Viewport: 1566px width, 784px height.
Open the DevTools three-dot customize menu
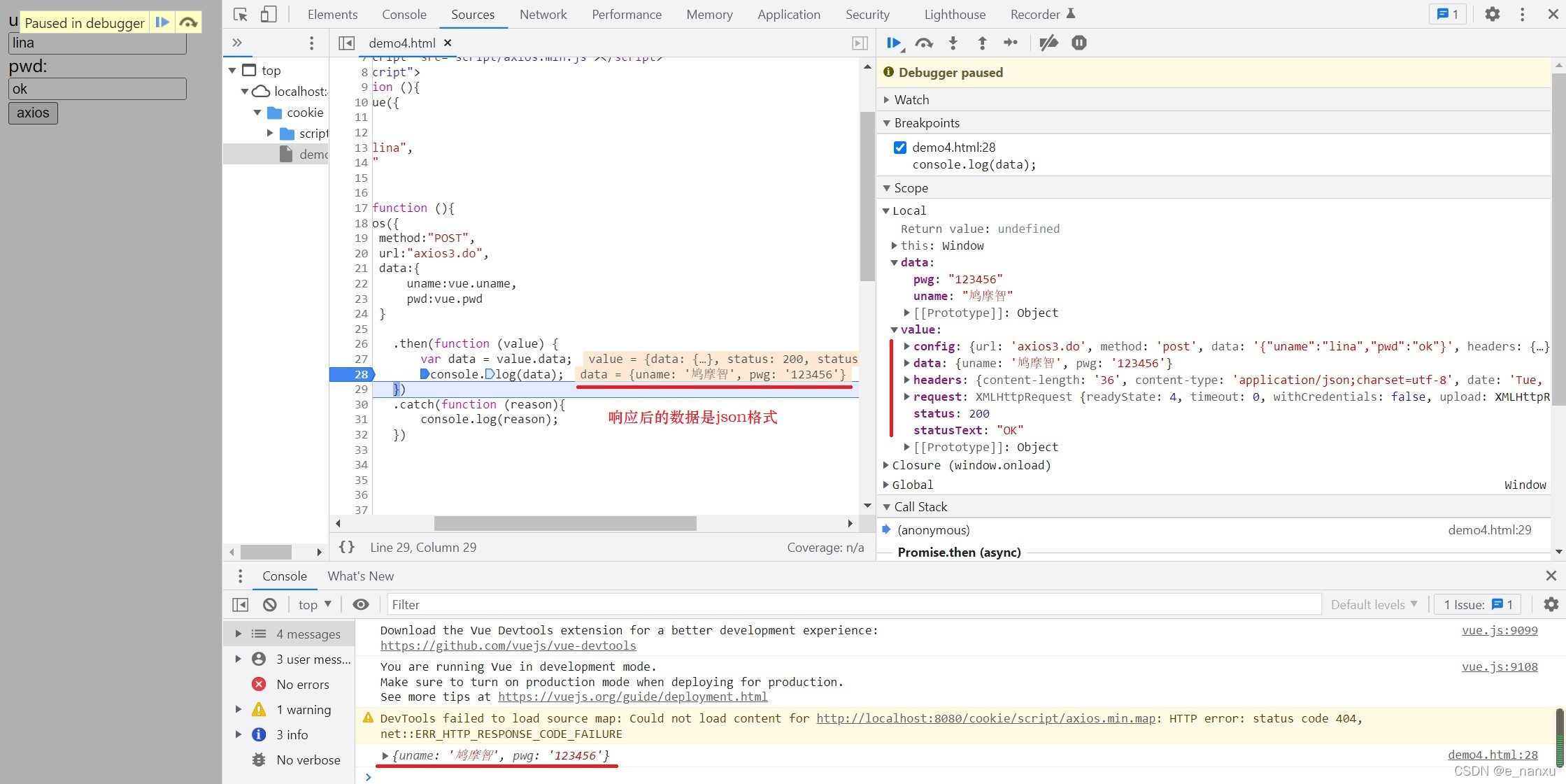pyautogui.click(x=1522, y=15)
